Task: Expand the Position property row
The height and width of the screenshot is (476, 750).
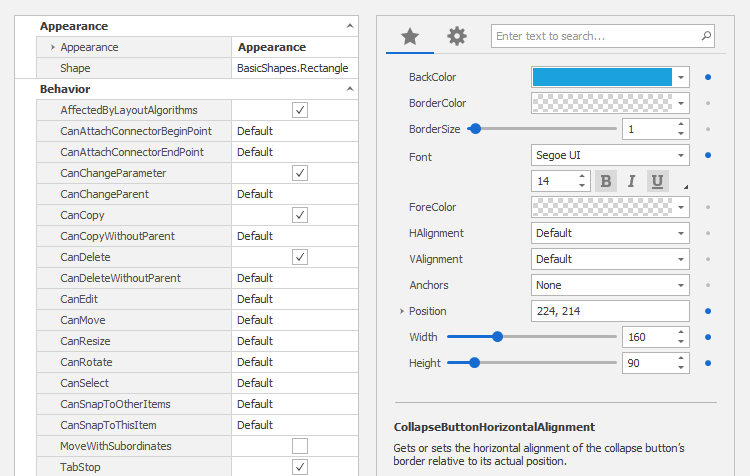Action: pos(400,312)
